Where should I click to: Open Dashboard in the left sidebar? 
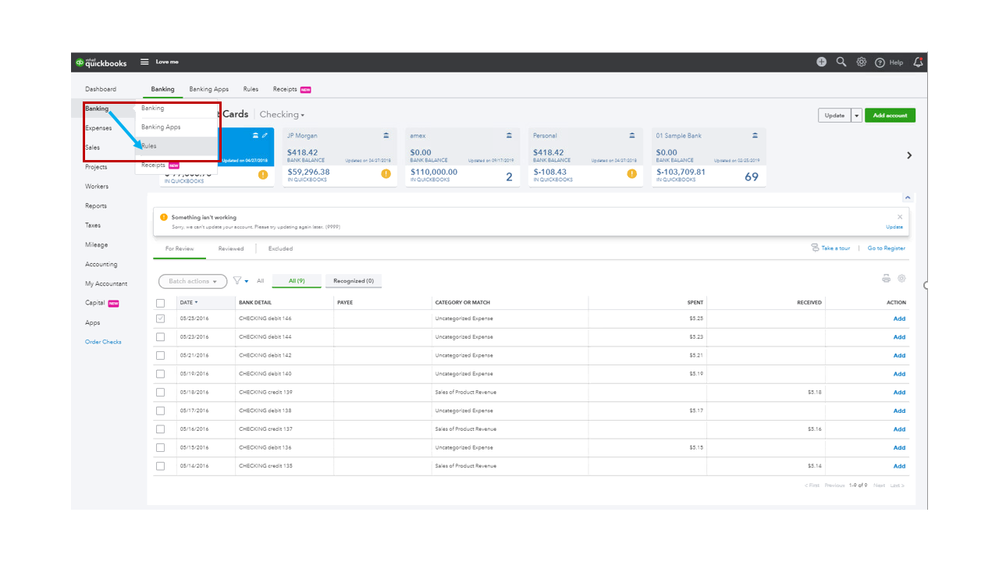pos(101,89)
